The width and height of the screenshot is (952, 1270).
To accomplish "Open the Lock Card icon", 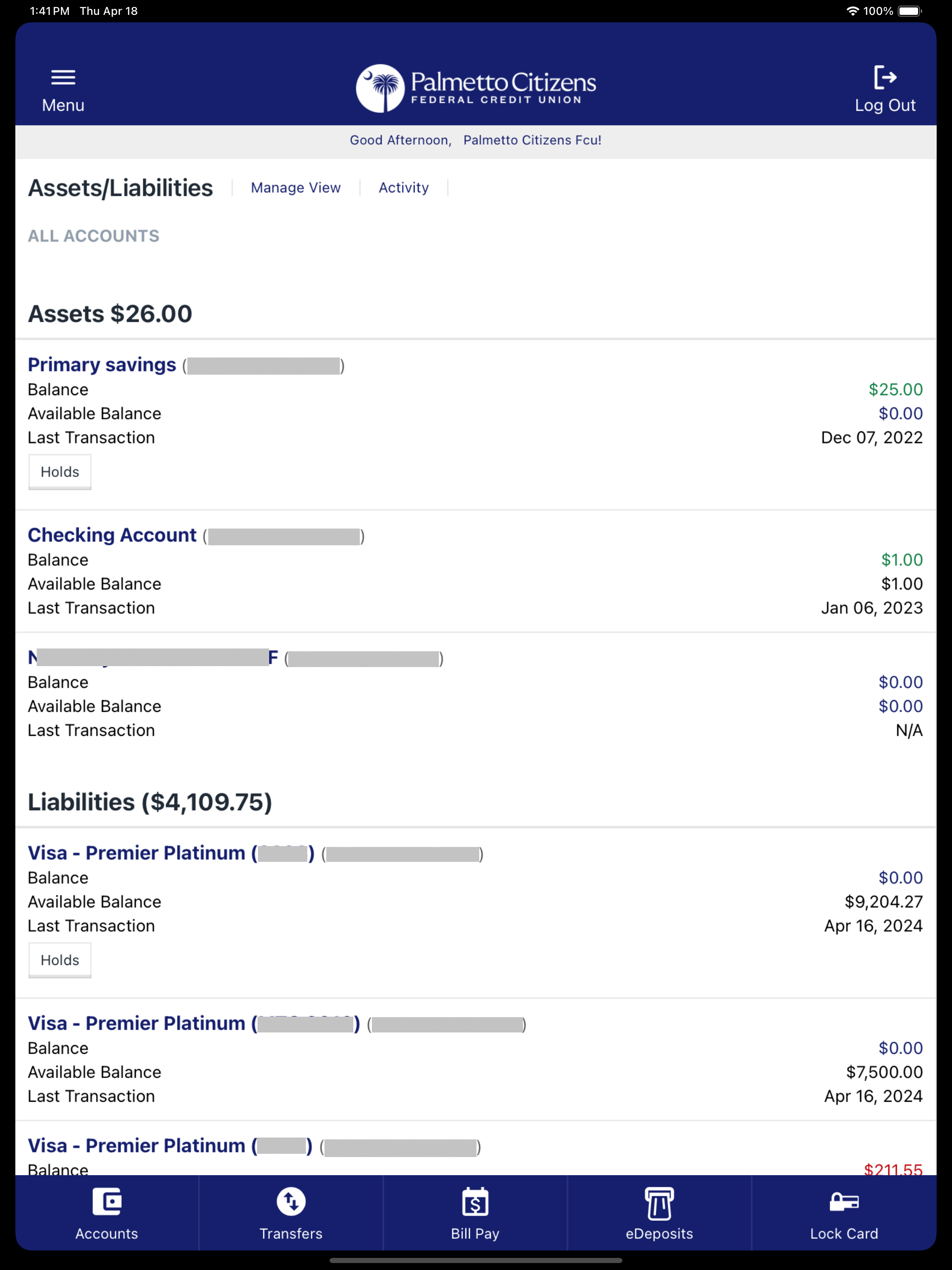I will [844, 1202].
